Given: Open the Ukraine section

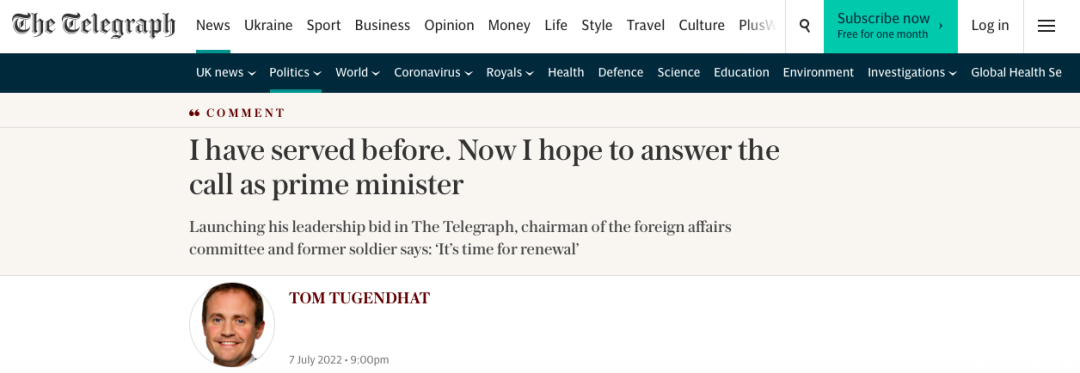Looking at the screenshot, I should (268, 25).
